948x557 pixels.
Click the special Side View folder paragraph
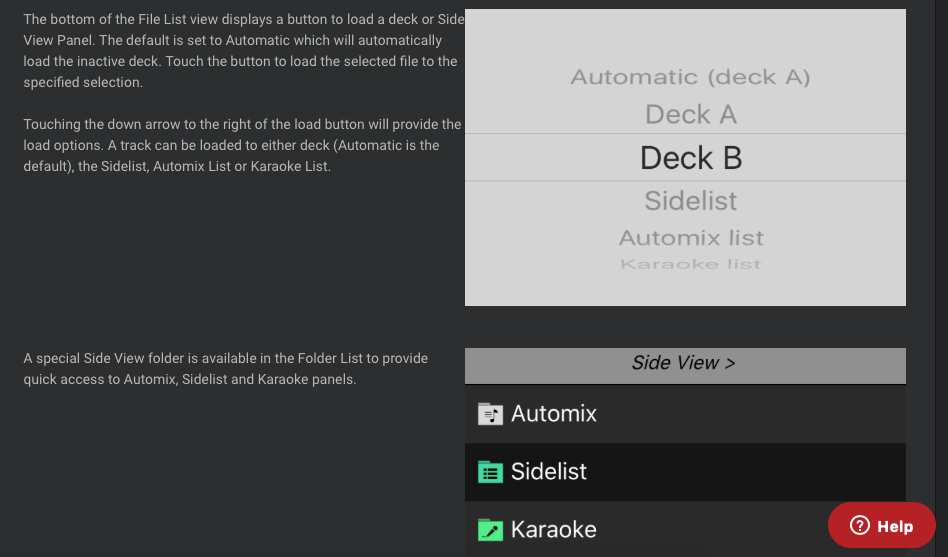click(226, 369)
